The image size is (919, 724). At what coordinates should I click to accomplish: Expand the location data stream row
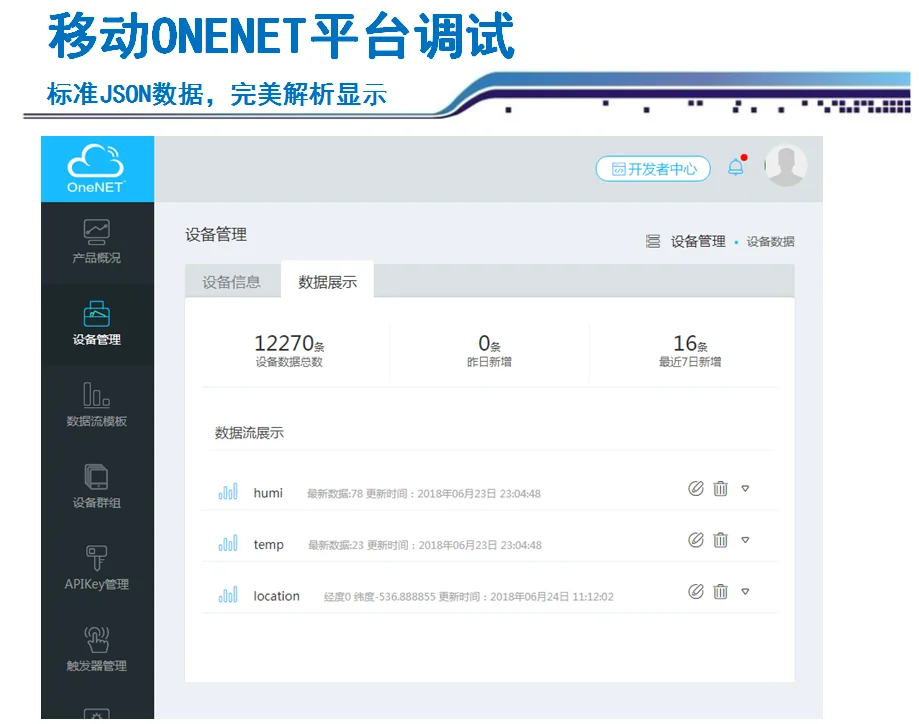[x=746, y=592]
